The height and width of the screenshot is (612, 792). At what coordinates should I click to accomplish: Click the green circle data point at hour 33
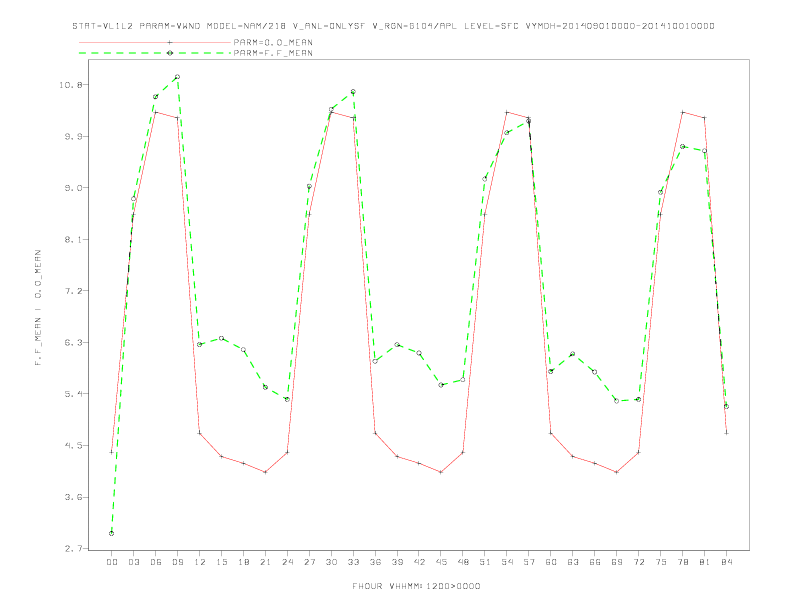(353, 92)
